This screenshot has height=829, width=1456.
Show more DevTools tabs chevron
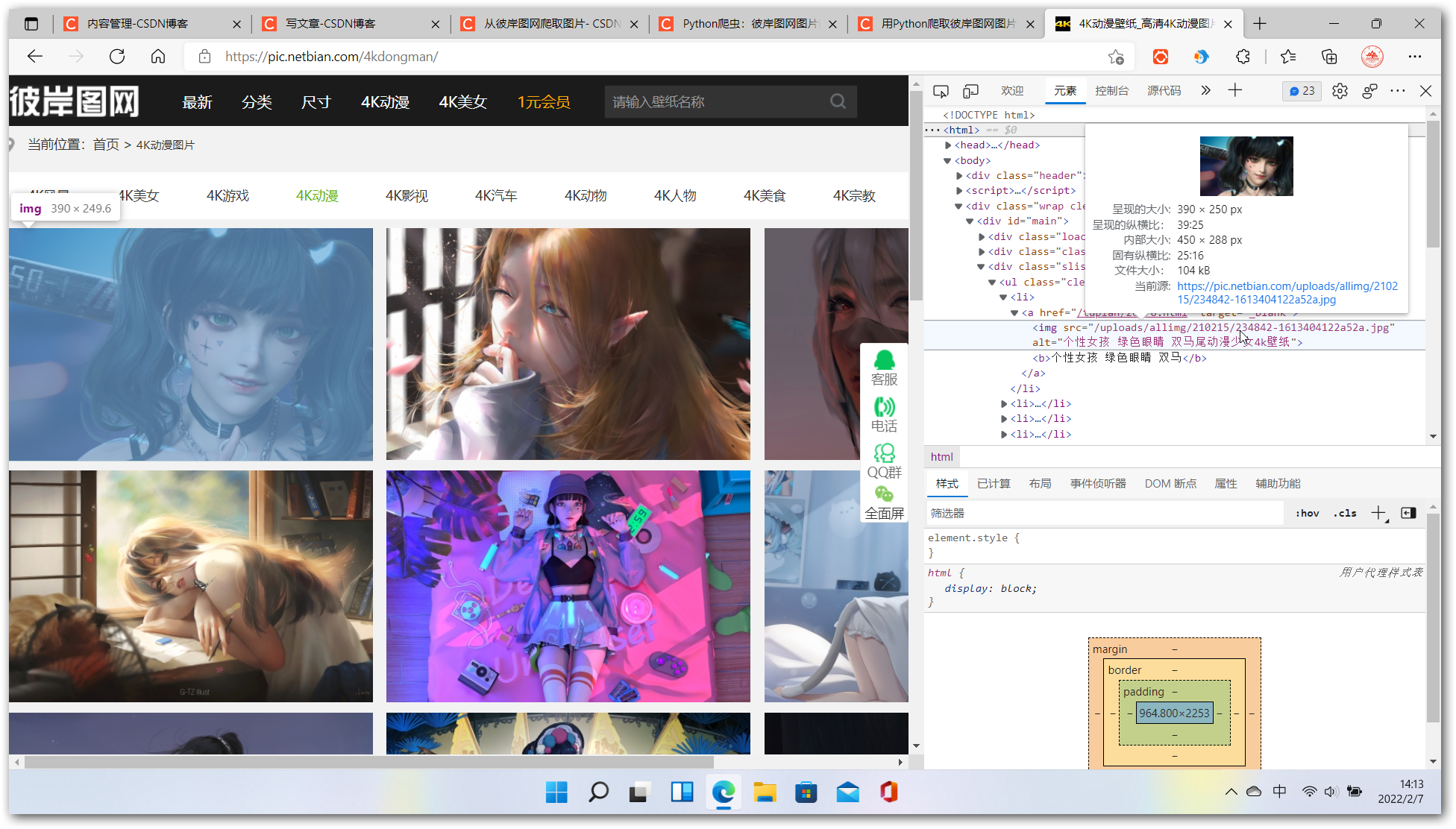point(1206,90)
